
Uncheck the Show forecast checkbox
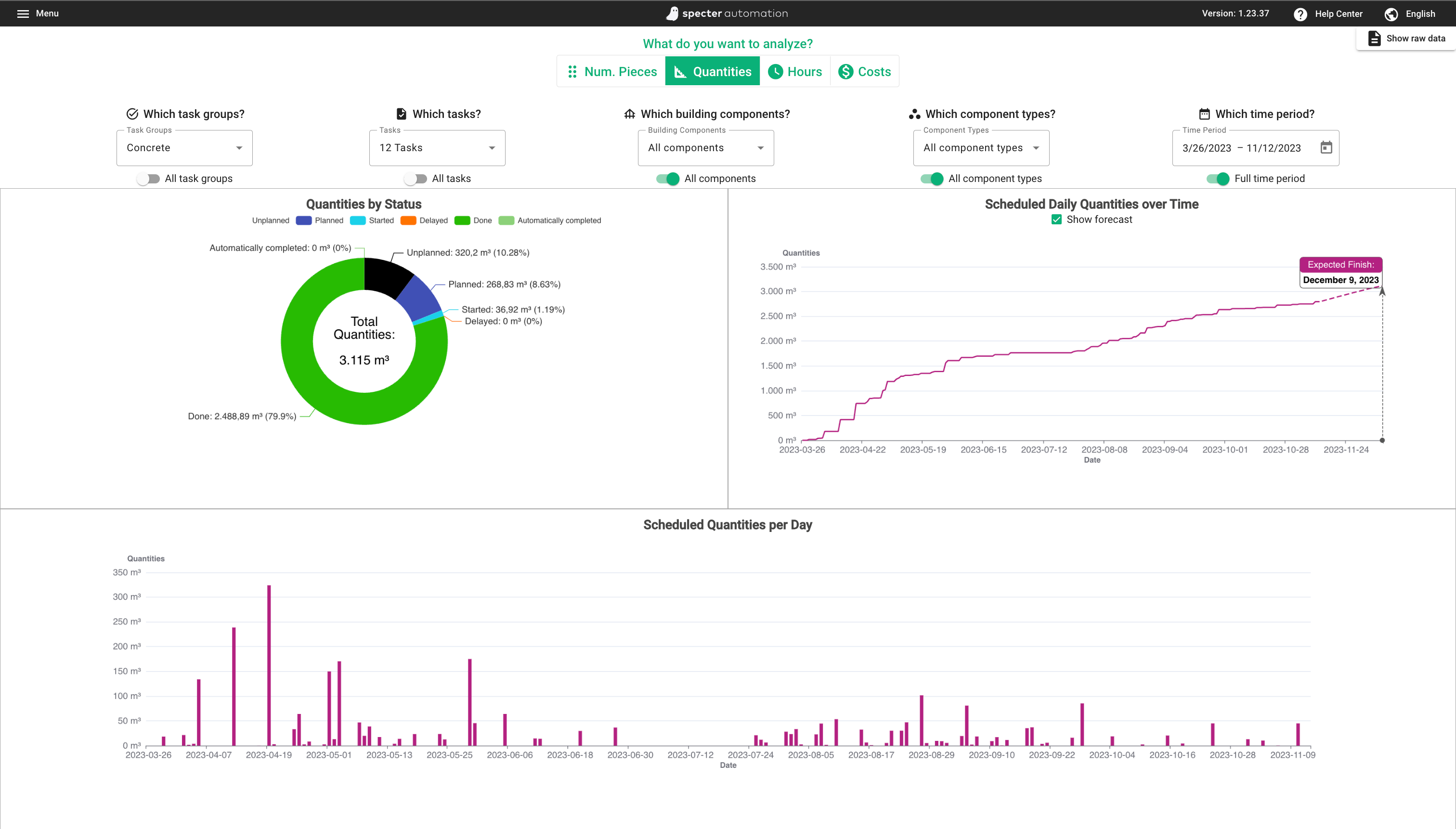coord(1056,220)
